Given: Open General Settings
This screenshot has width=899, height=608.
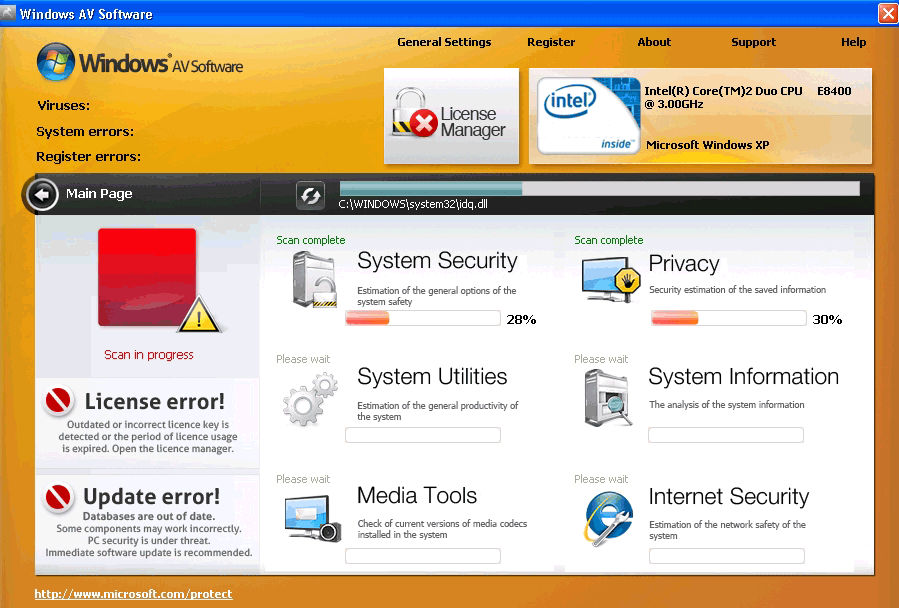Looking at the screenshot, I should 444,42.
